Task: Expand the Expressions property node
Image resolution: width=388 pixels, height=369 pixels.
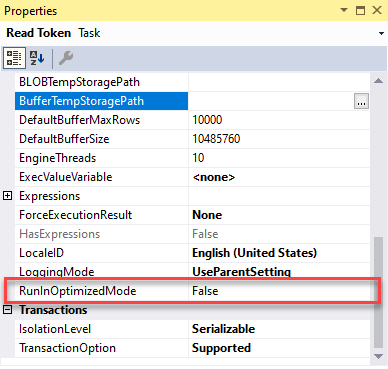Action: pyautogui.click(x=7, y=196)
